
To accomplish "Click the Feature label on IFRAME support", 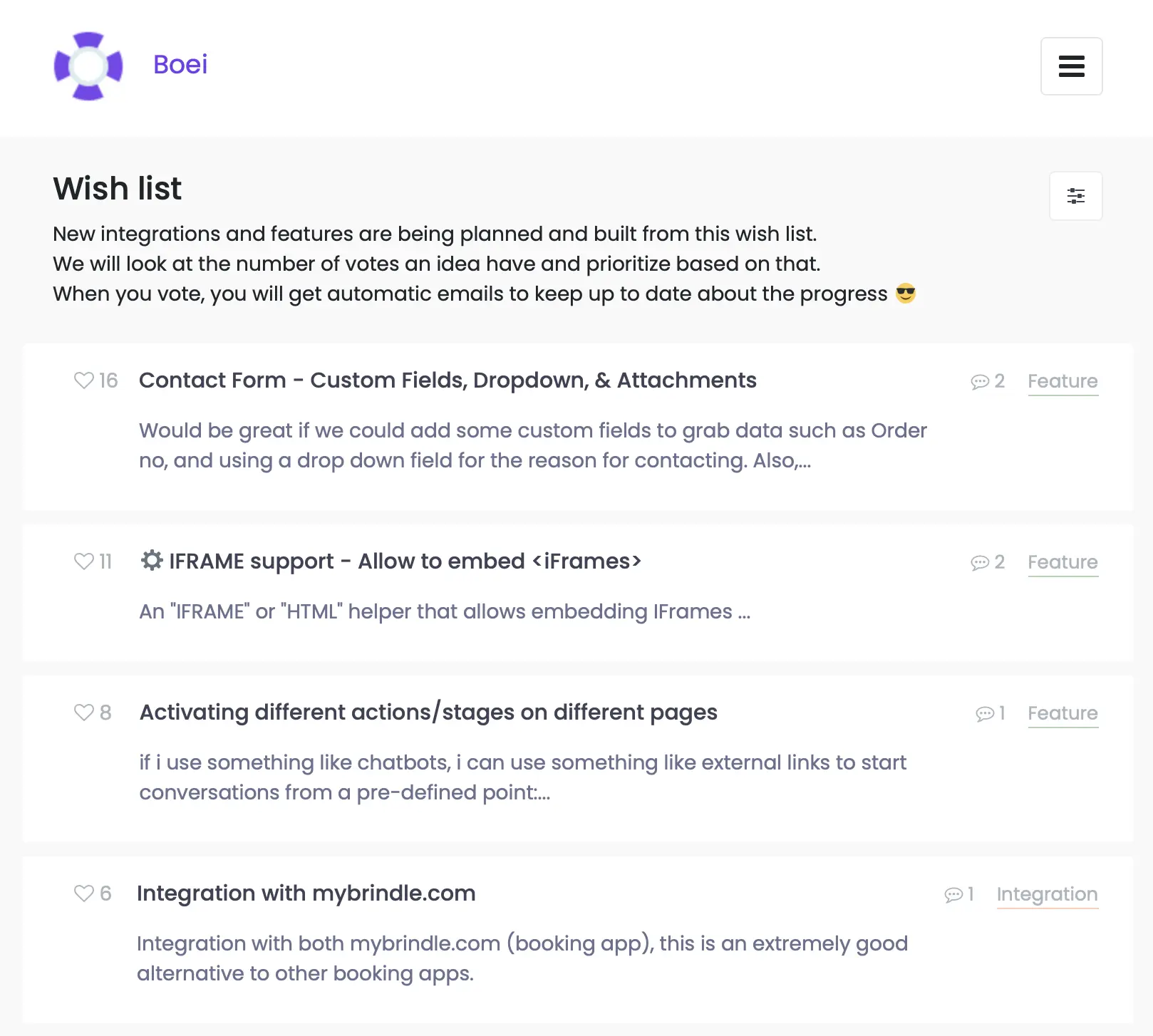I will (x=1062, y=562).
